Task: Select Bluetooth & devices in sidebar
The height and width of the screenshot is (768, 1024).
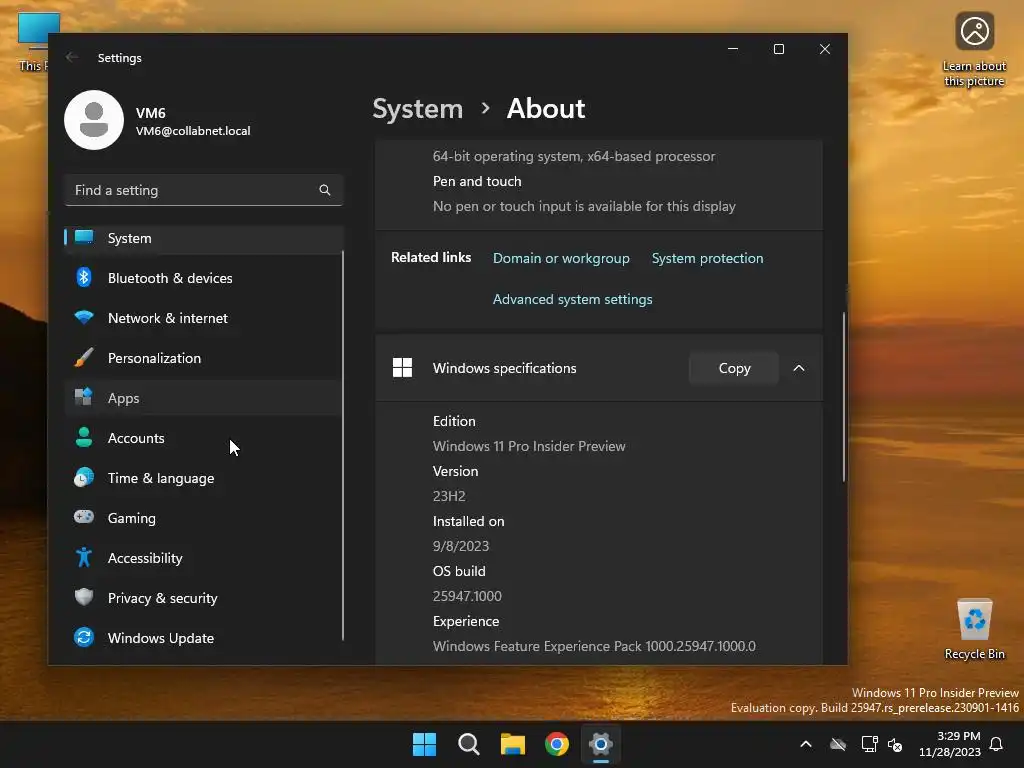Action: (x=204, y=278)
